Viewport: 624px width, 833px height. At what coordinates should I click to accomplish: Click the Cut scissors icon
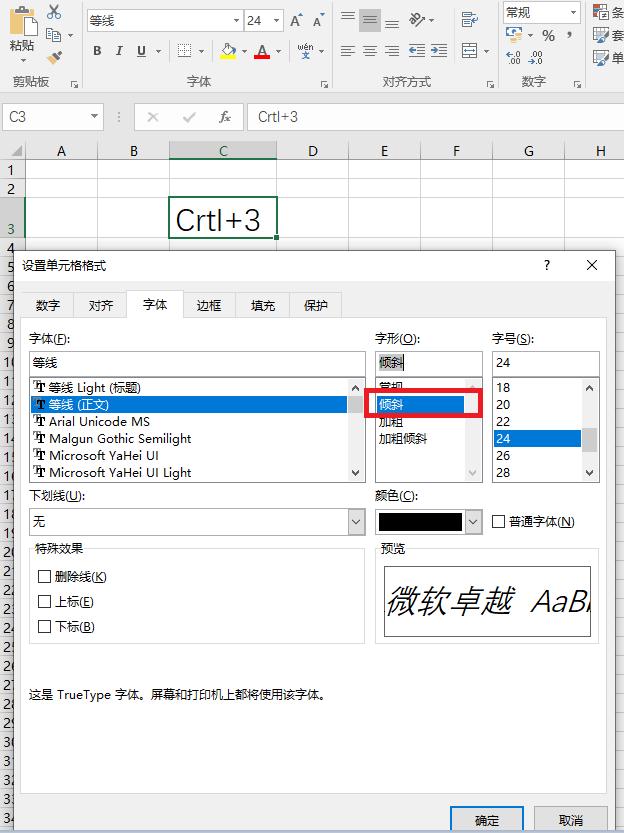pos(54,12)
